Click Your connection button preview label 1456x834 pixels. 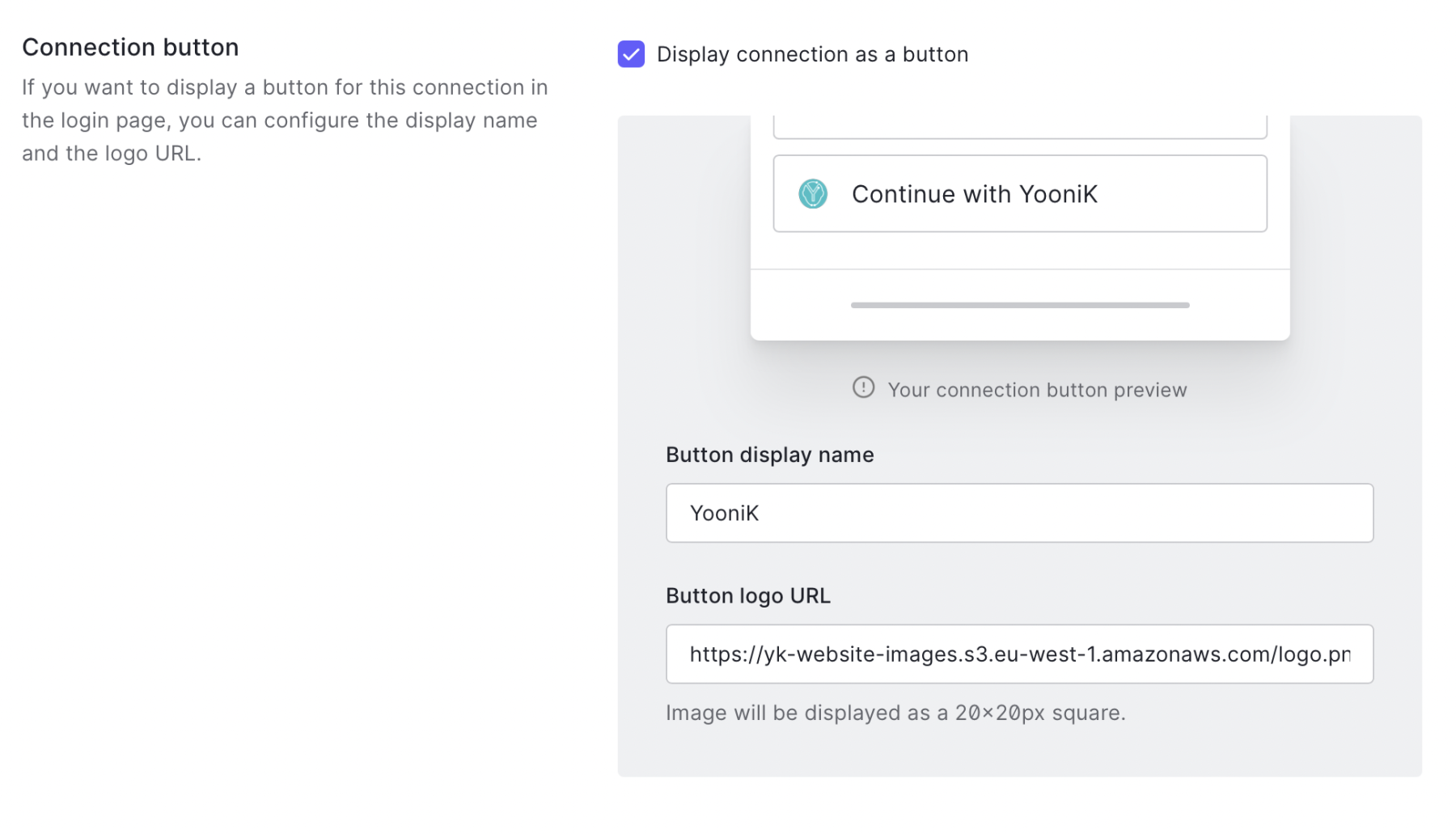(x=1037, y=389)
